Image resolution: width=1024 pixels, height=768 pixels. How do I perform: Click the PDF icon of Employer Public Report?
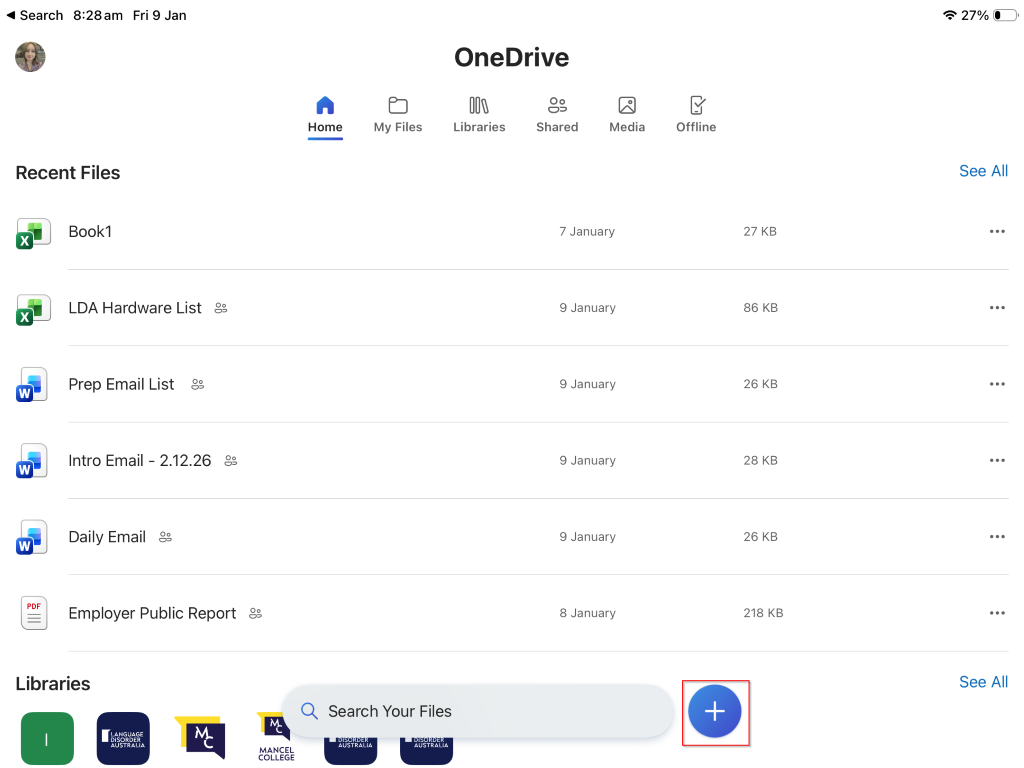(34, 613)
